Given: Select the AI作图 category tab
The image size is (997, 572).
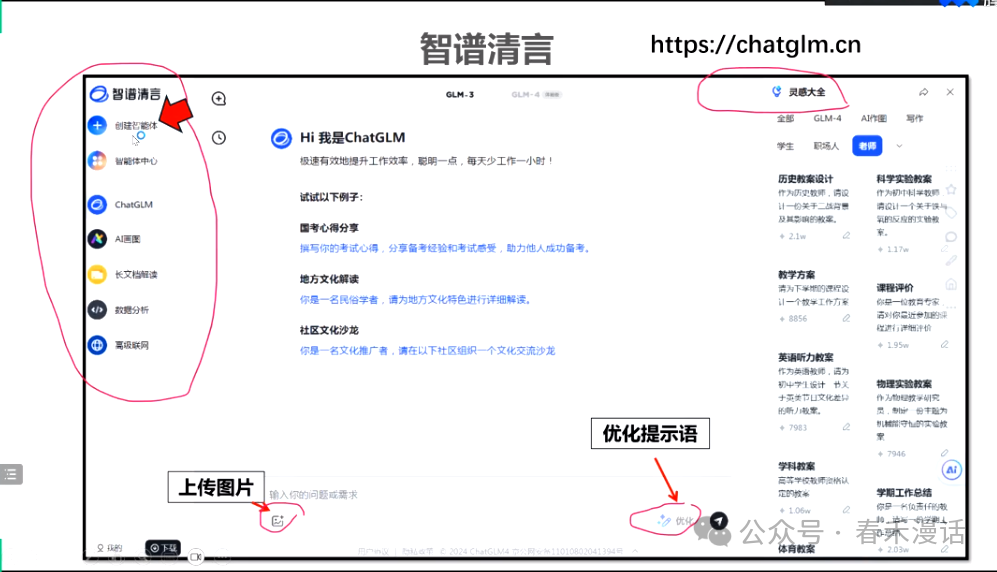Looking at the screenshot, I should coord(874,118).
